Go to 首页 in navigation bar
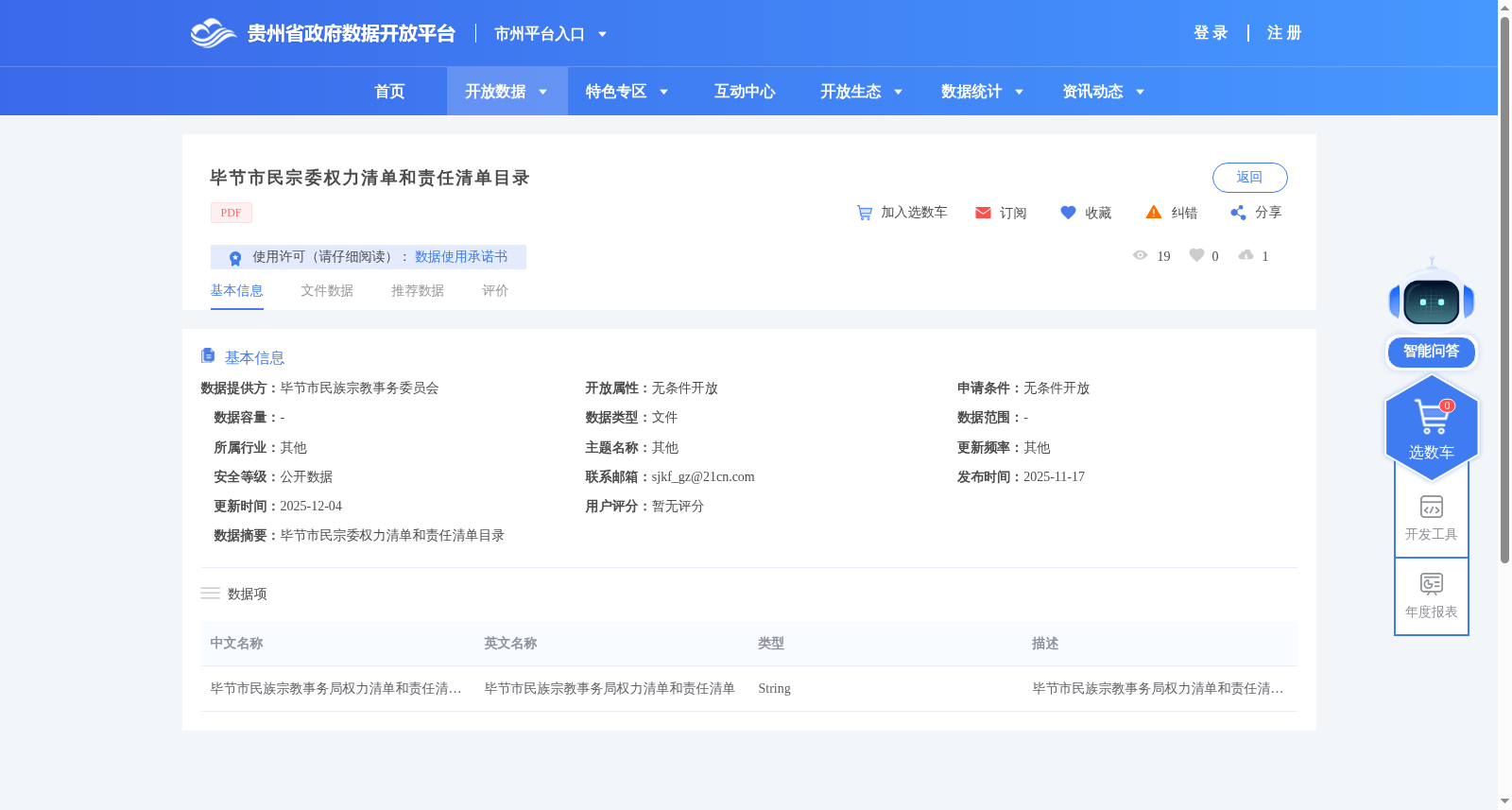 click(x=389, y=92)
